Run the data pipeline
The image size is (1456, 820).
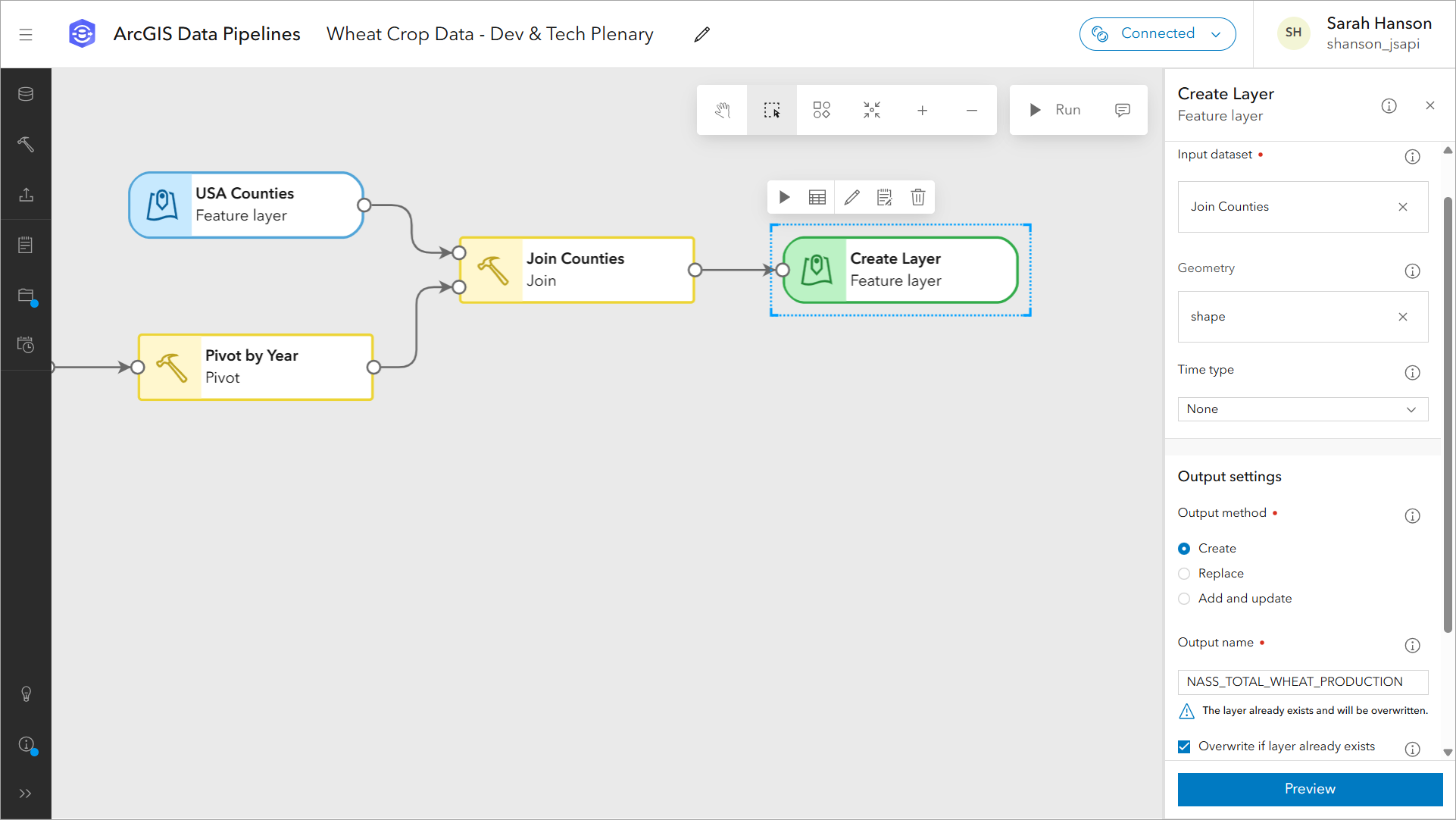[x=1056, y=110]
